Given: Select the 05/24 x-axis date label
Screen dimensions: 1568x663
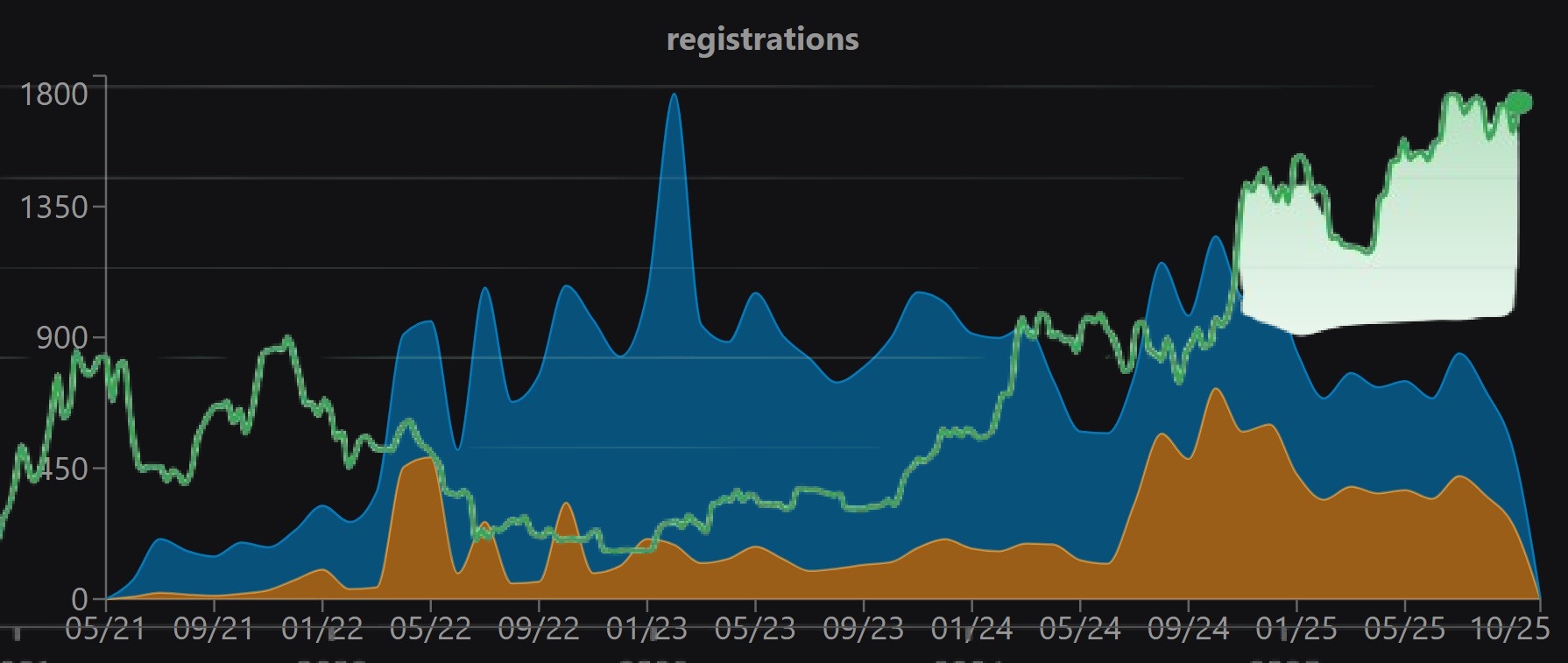Looking at the screenshot, I should tap(1080, 629).
